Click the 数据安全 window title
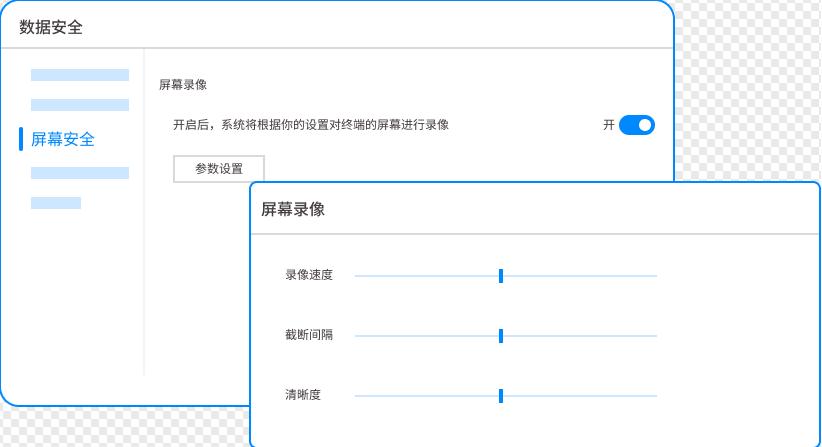The height and width of the screenshot is (447, 822). [x=51, y=27]
